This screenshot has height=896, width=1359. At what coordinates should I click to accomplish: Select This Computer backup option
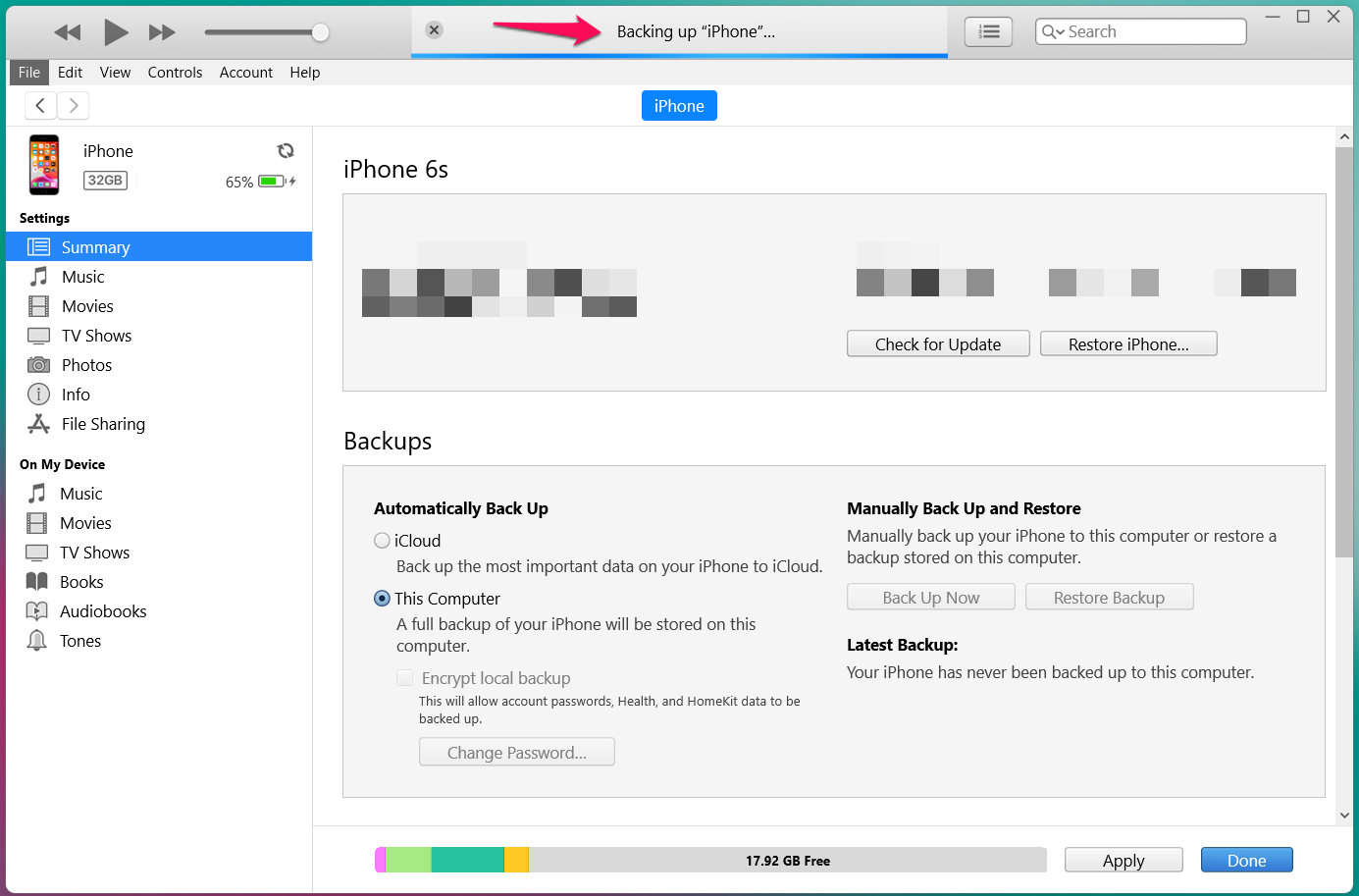pos(382,599)
